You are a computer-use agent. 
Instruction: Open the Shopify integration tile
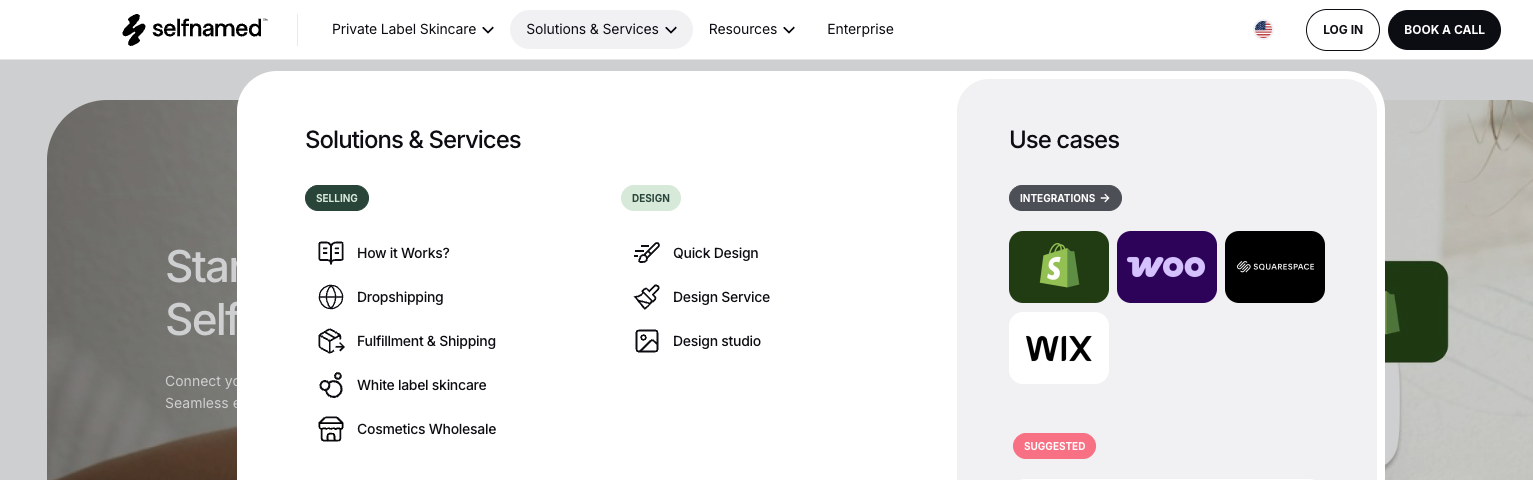pos(1059,267)
